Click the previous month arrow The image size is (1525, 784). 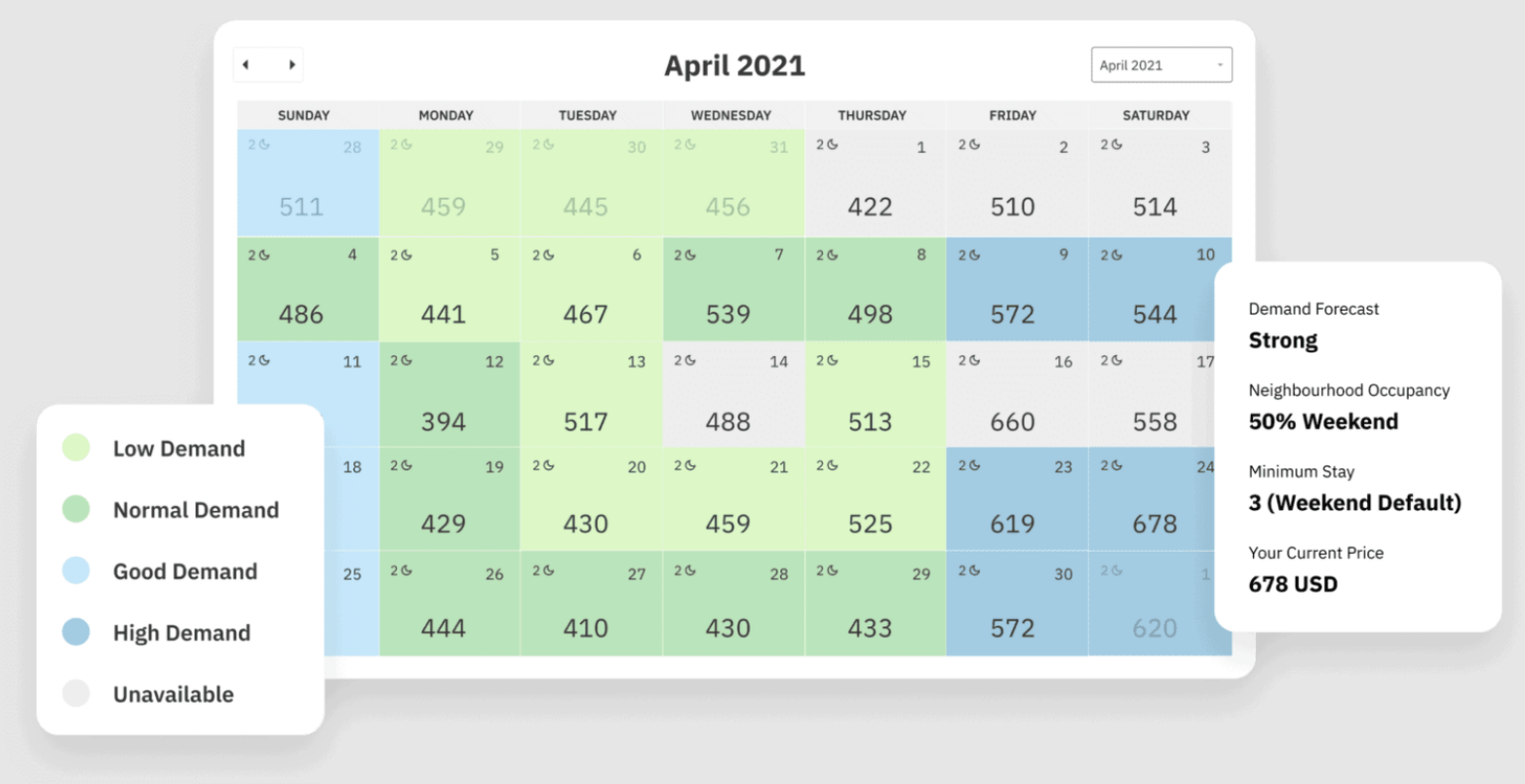tap(245, 64)
